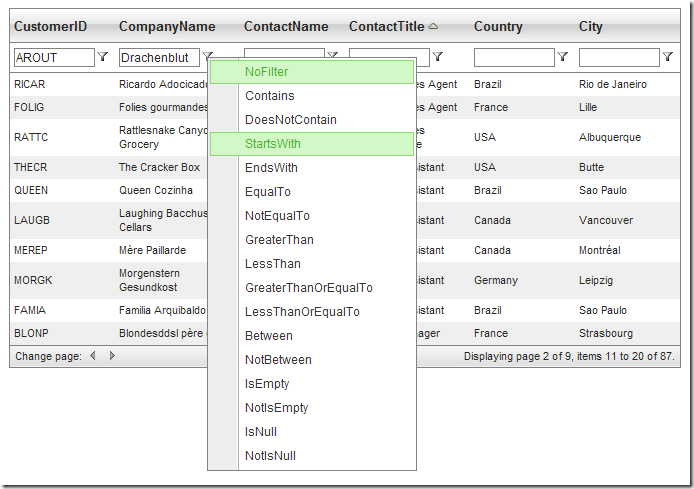Screen dimensions: 694x489
Task: Focus the CustomerID filter box containing AROUT
Action: (54, 58)
